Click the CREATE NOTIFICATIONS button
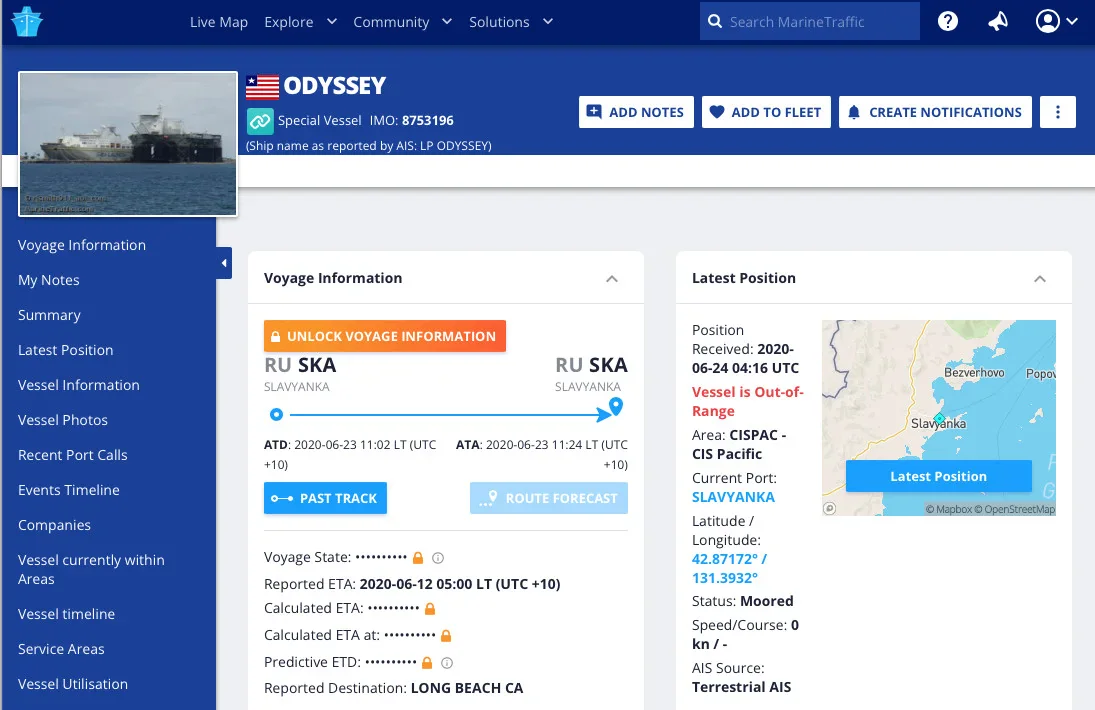This screenshot has height=710, width=1095. pos(935,112)
